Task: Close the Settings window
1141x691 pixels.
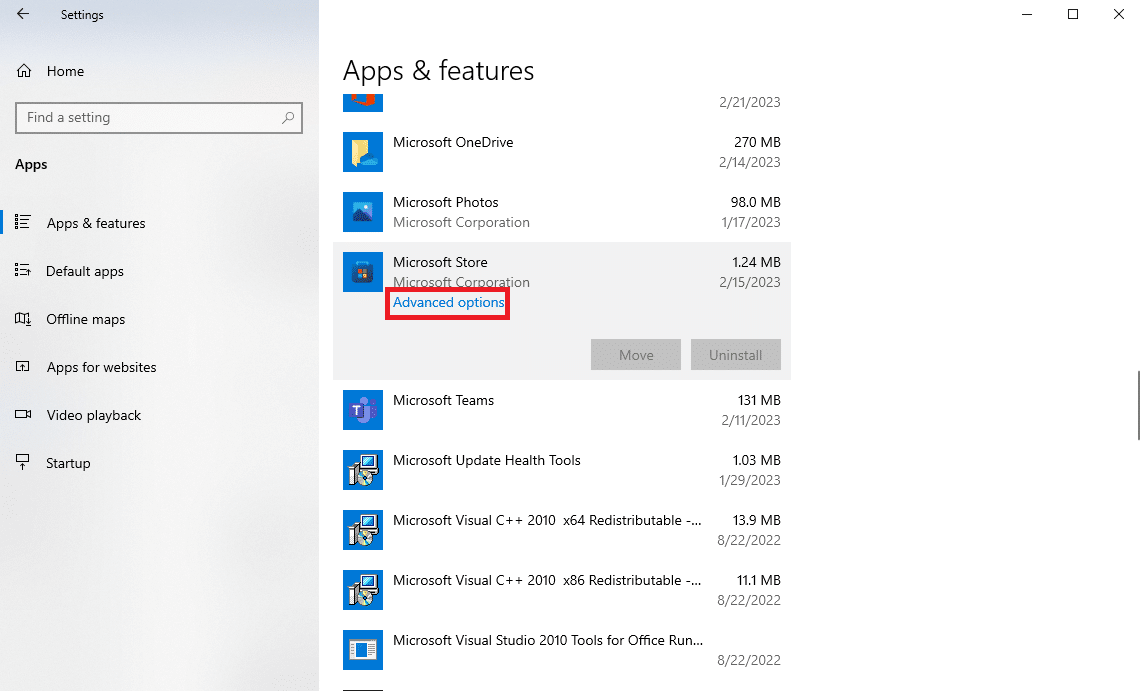Action: [1118, 14]
